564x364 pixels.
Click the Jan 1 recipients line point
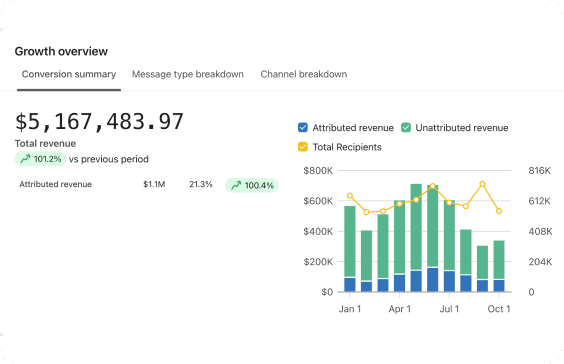pos(350,196)
